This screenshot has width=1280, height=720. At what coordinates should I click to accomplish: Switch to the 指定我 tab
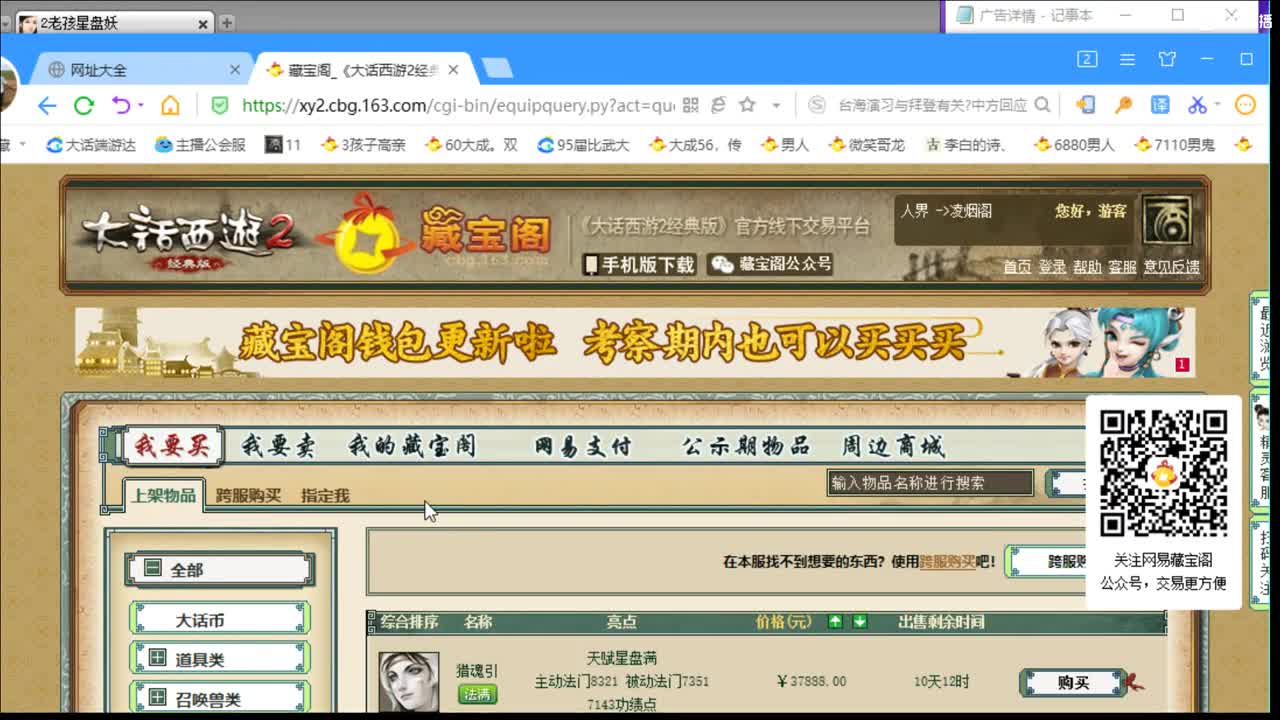pyautogui.click(x=325, y=496)
